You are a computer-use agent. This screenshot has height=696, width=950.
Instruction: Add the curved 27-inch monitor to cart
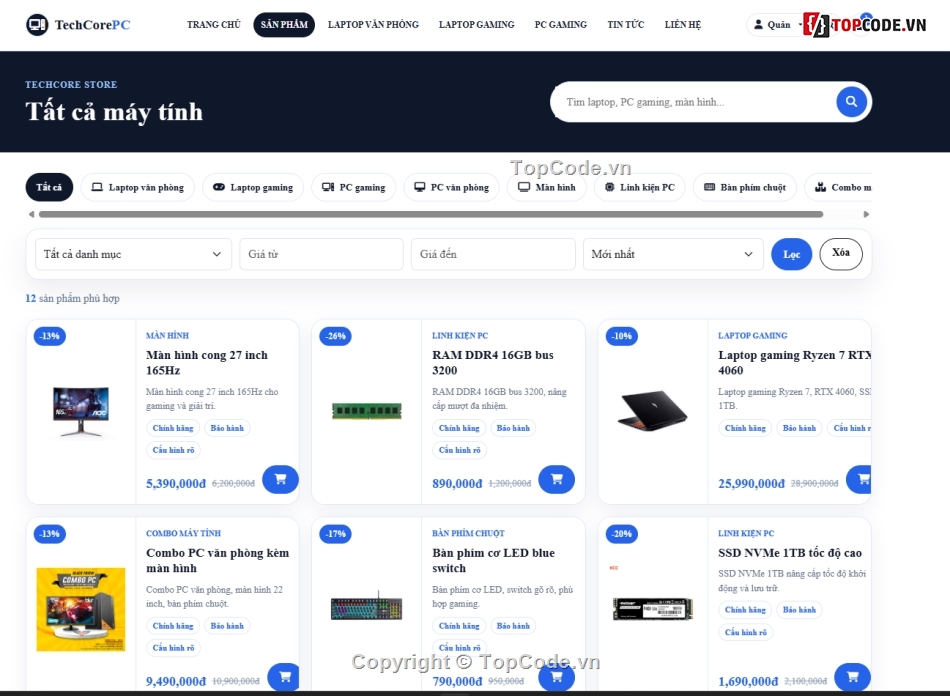pyautogui.click(x=281, y=479)
